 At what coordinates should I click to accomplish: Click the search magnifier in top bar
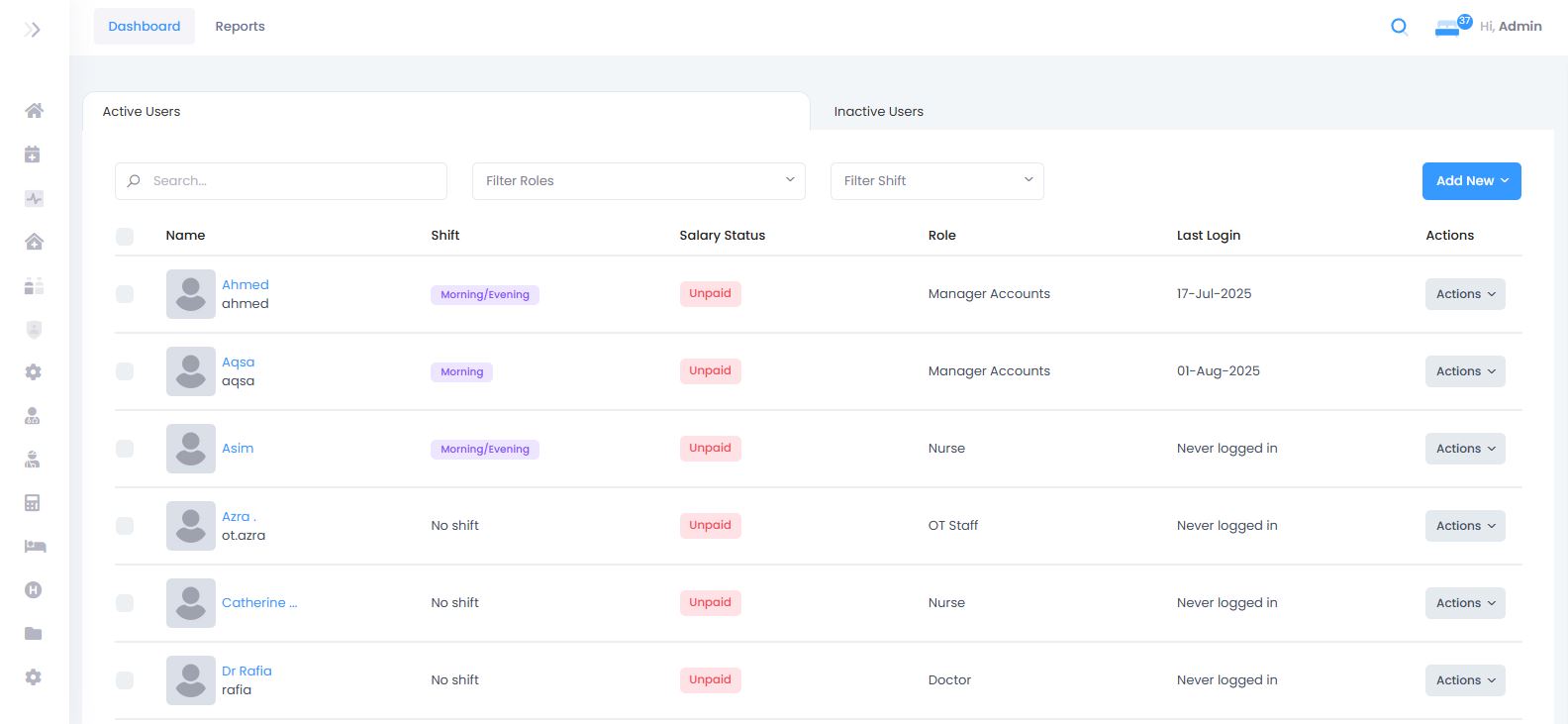tap(1399, 27)
